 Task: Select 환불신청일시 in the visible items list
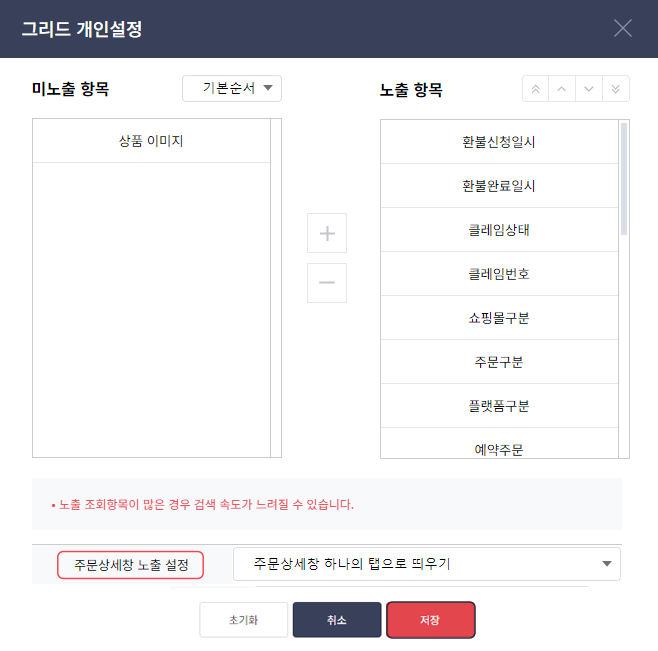pos(499,142)
